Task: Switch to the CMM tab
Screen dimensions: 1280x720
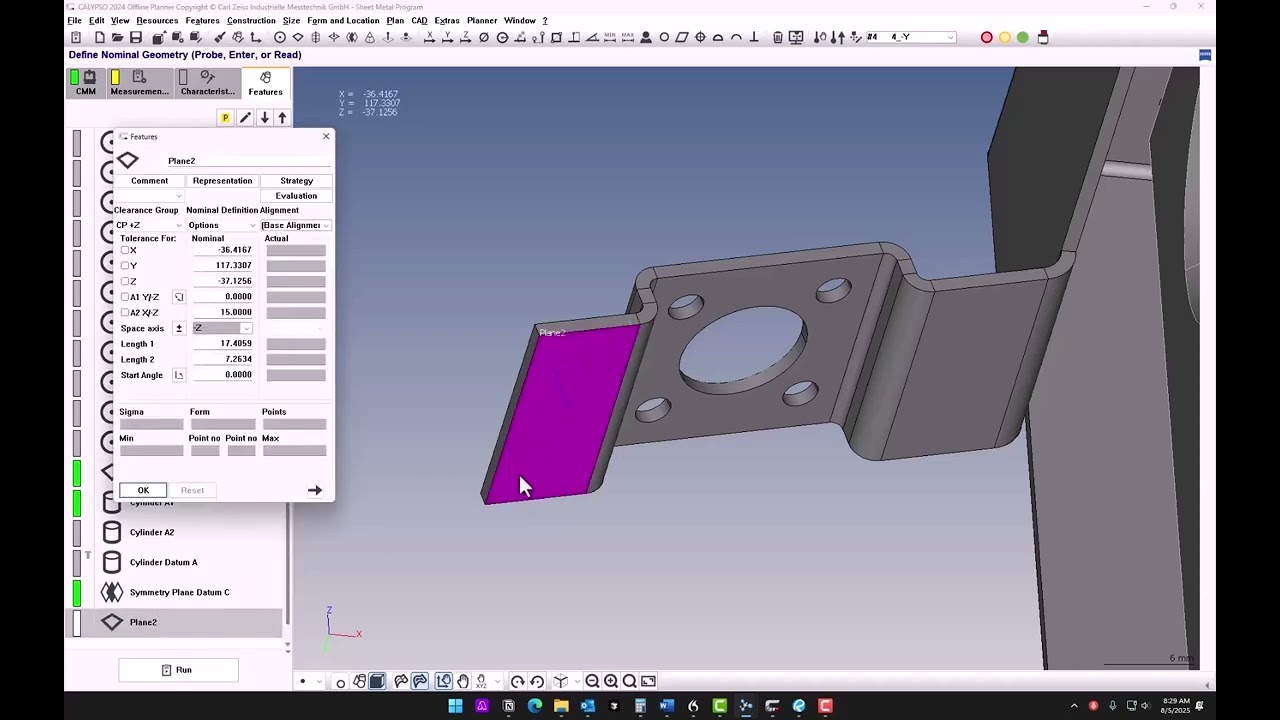Action: [85, 83]
